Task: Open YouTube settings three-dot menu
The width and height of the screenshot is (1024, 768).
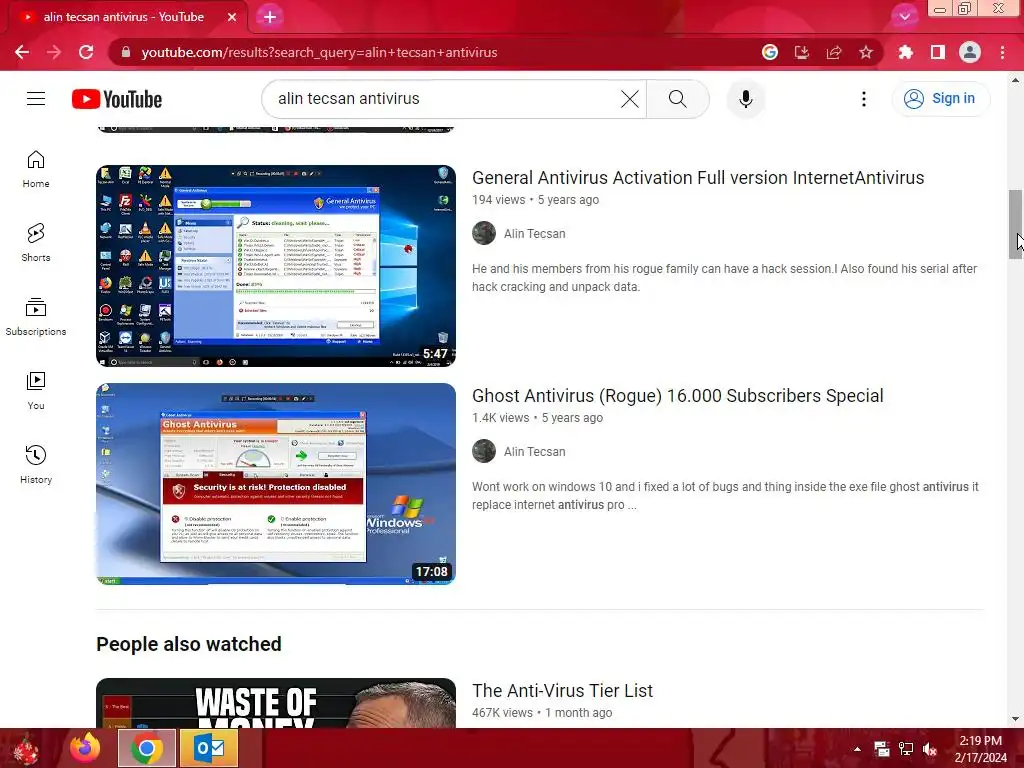Action: coord(863,99)
